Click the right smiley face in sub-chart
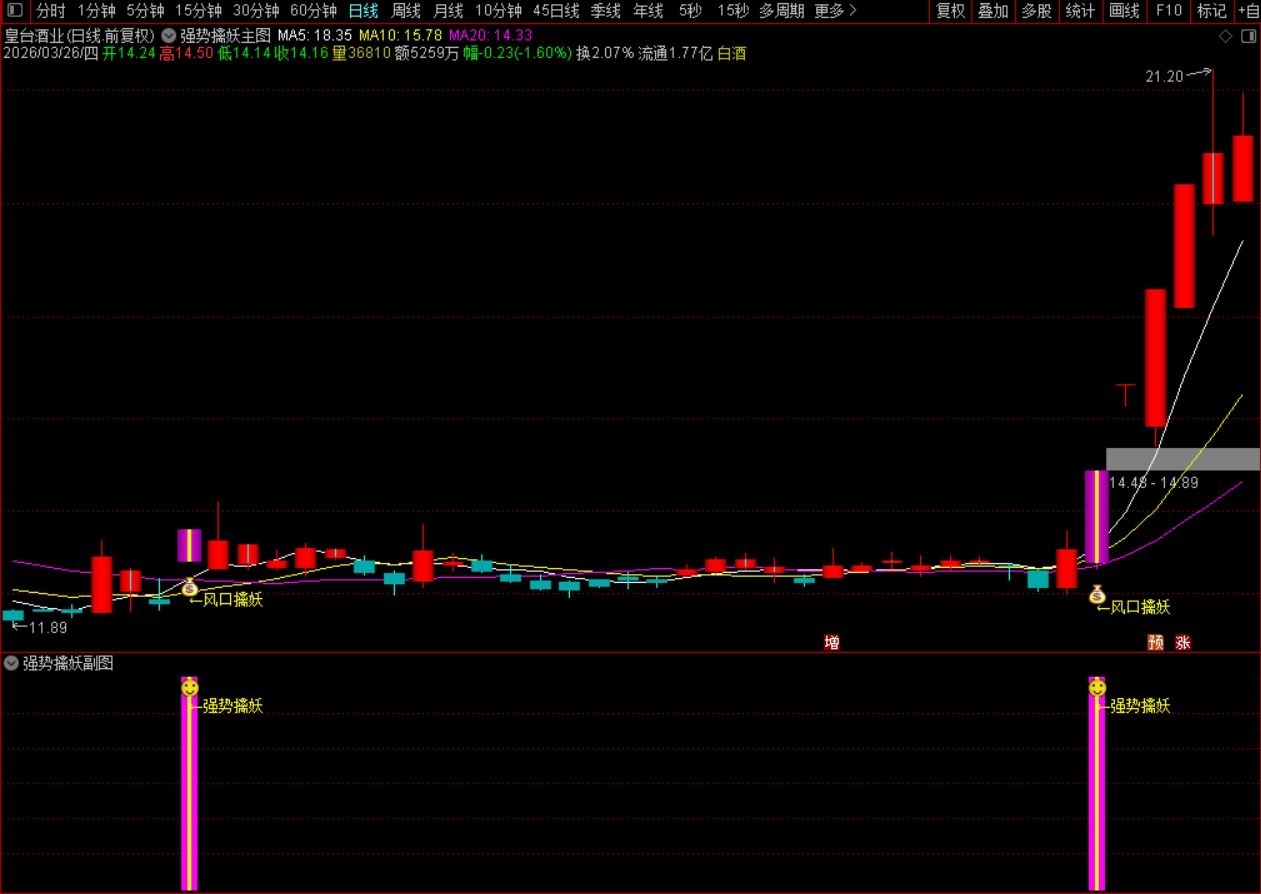This screenshot has width=1261, height=894. pos(1097,687)
